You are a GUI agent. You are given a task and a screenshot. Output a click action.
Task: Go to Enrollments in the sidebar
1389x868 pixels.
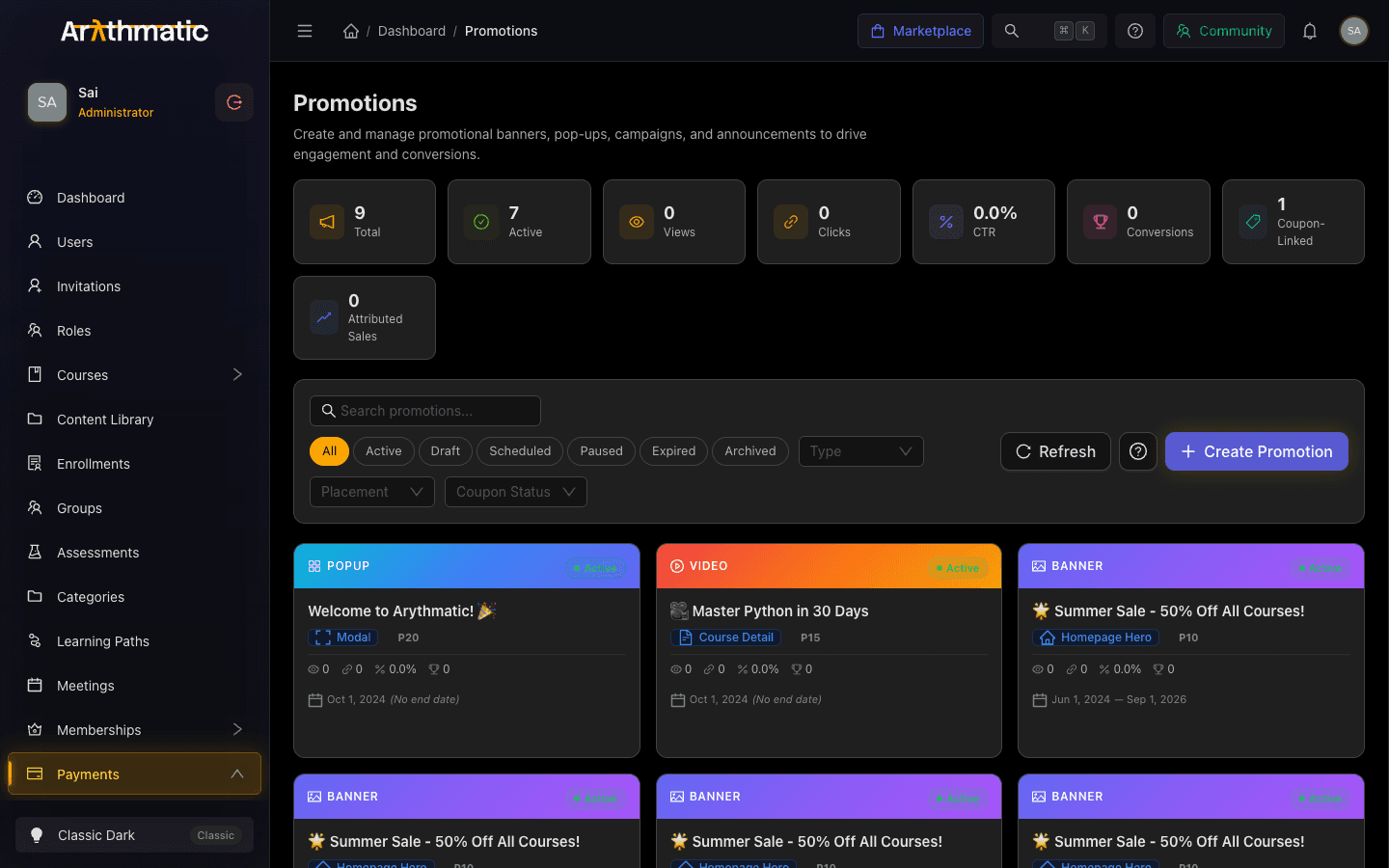[134, 464]
